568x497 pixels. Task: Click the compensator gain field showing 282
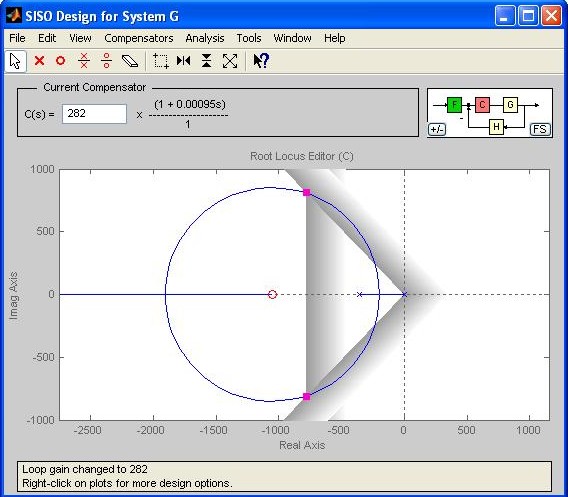click(95, 114)
